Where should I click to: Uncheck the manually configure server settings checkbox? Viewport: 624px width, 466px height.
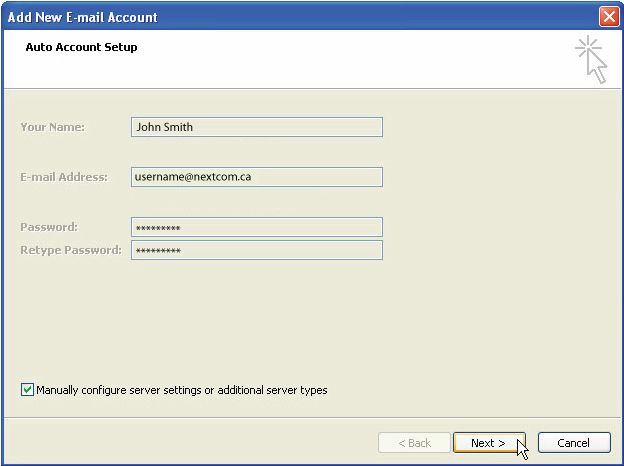pos(27,390)
